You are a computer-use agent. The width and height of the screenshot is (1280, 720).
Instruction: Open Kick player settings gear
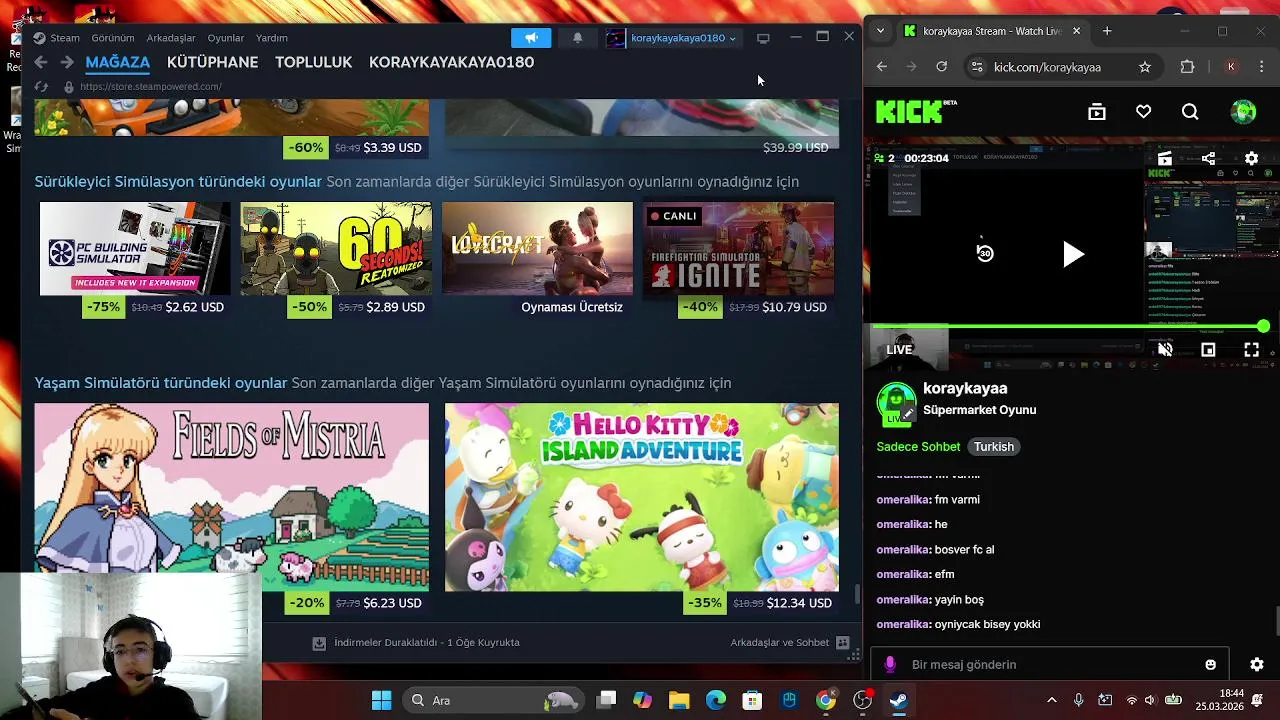coord(1251,158)
